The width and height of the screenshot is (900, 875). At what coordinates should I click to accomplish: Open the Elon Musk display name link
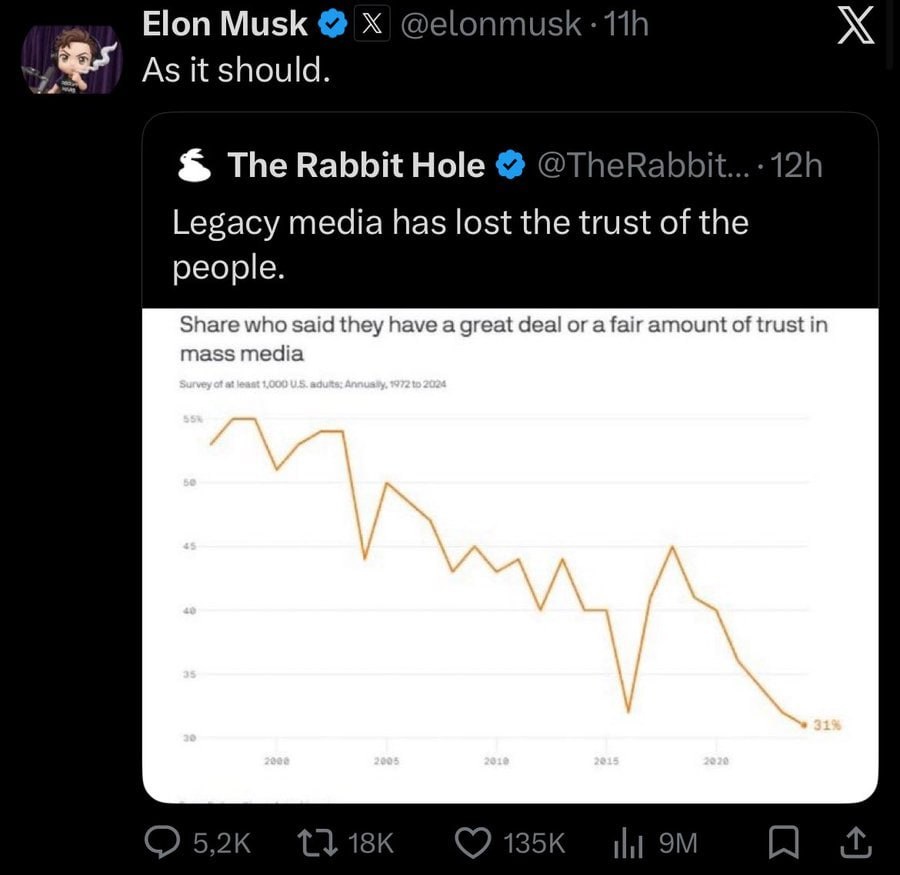click(225, 25)
